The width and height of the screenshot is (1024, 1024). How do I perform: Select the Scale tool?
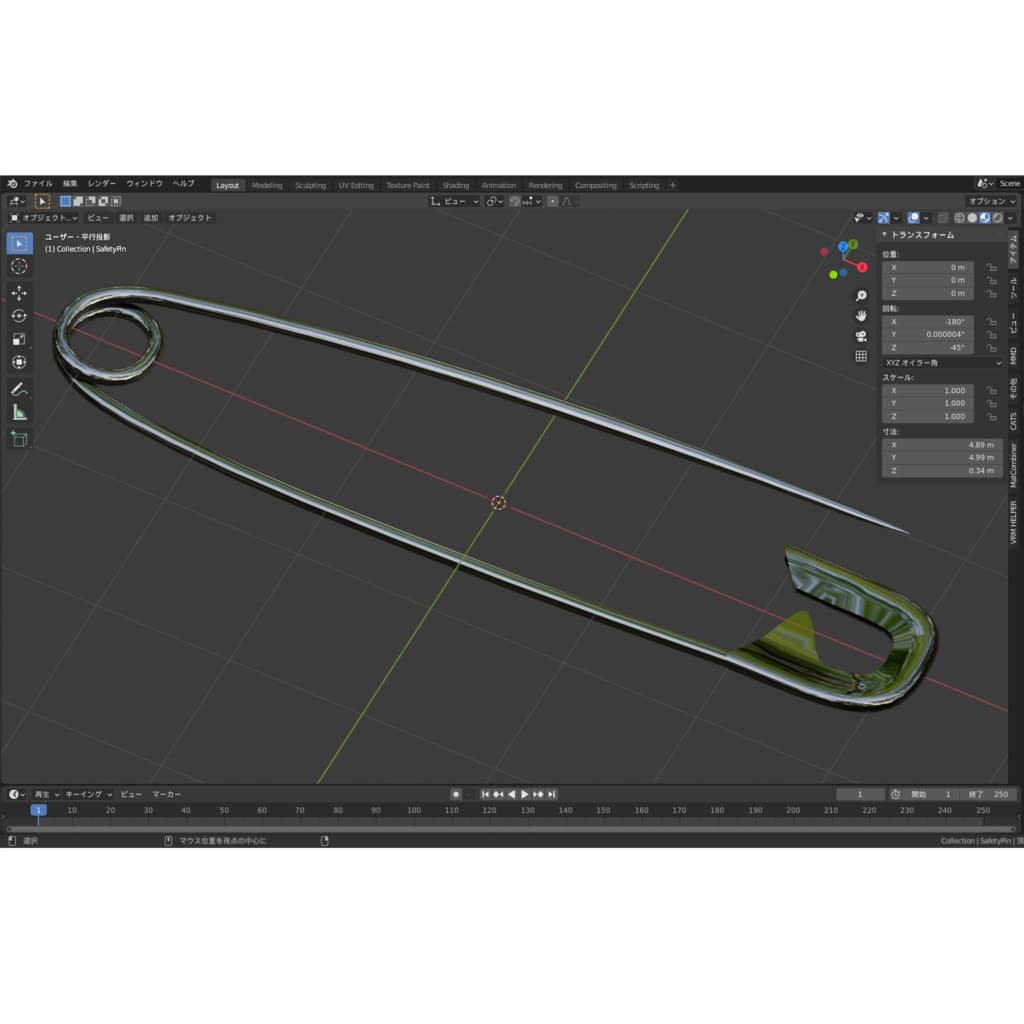20,339
